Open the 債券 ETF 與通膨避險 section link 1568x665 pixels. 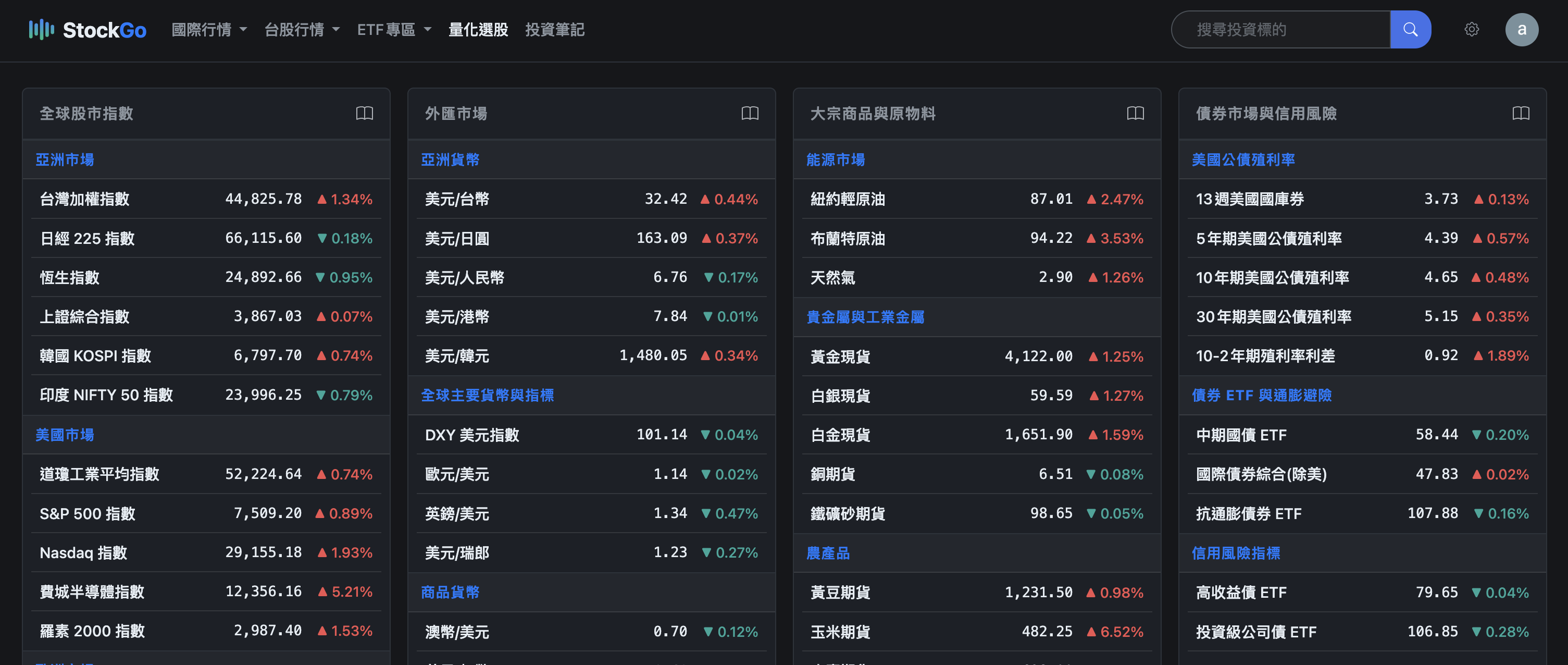[x=1261, y=395]
